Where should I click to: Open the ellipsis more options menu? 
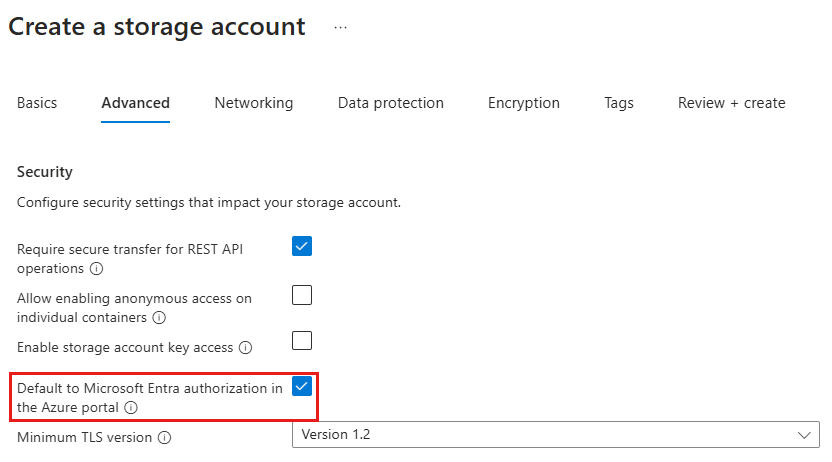tap(341, 28)
